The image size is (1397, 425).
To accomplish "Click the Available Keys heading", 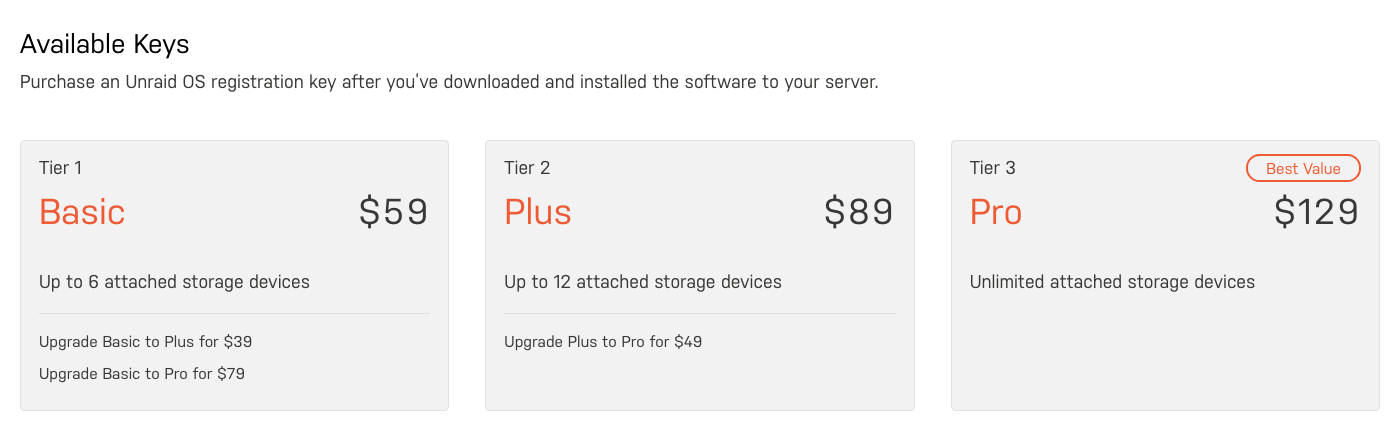I will pos(105,44).
